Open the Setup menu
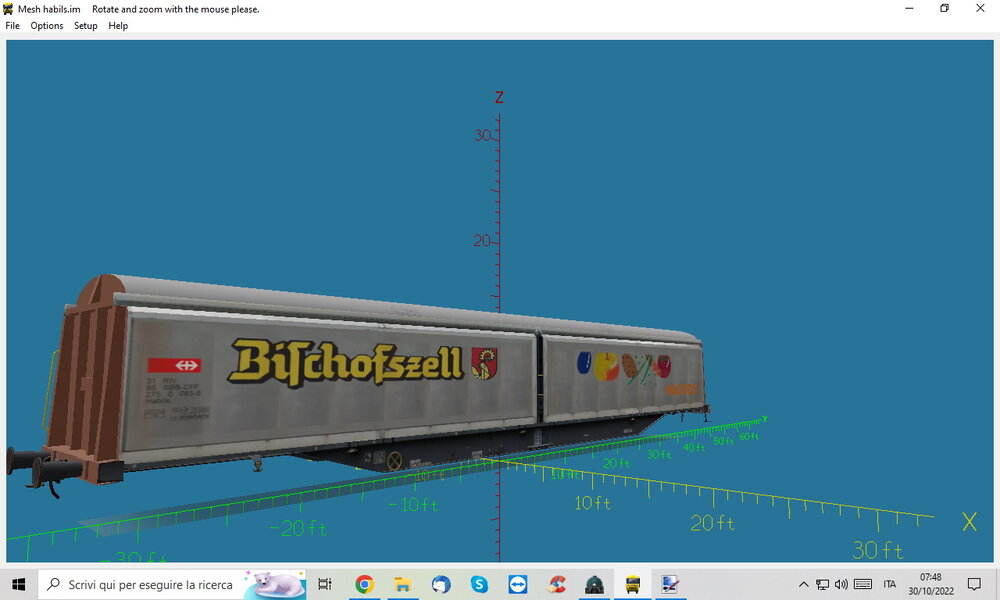The height and width of the screenshot is (600, 1000). pos(85,26)
